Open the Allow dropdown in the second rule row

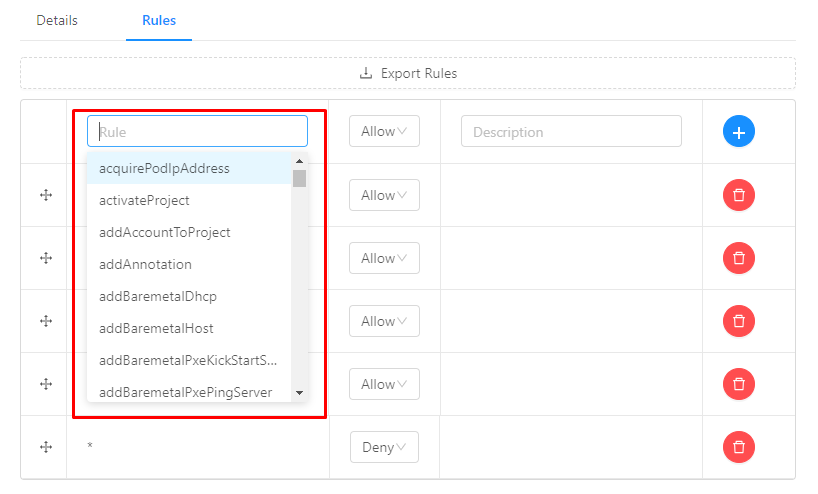[384, 258]
